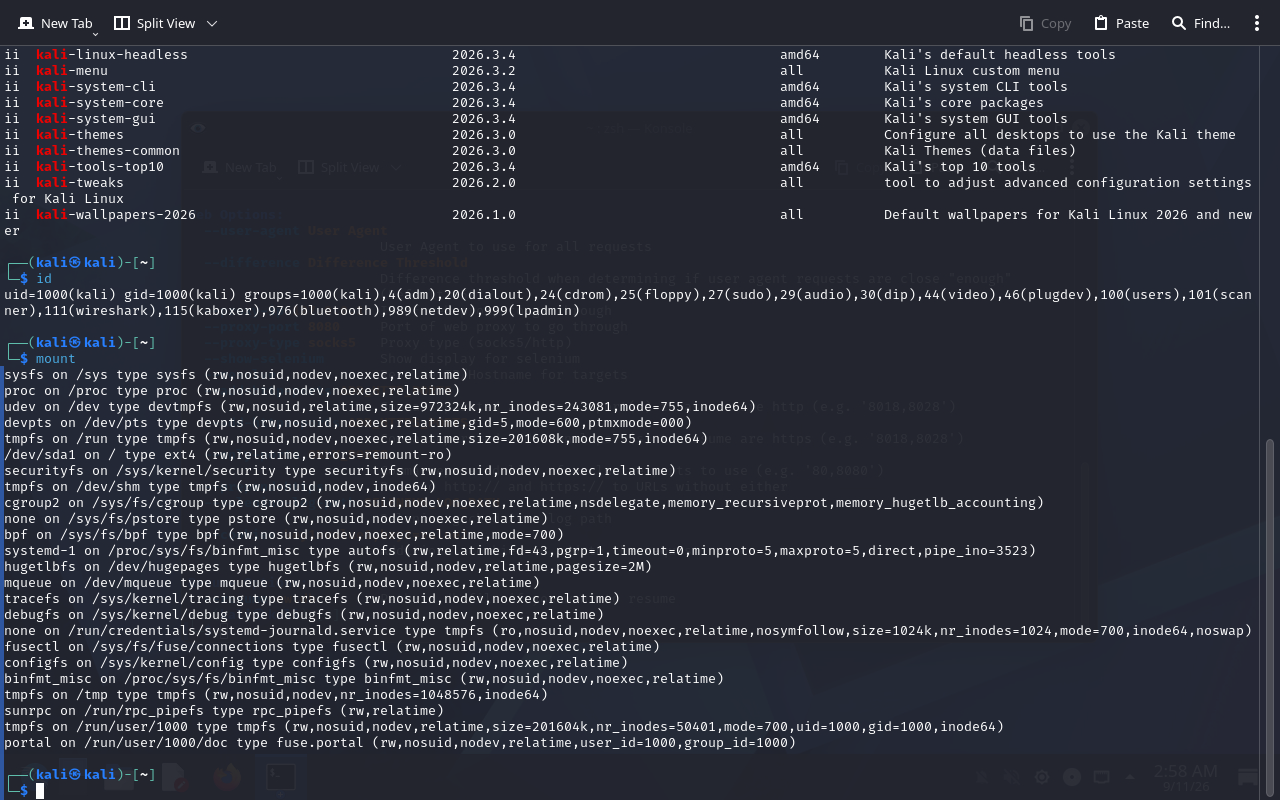Focus the shell prompt cursor
This screenshot has width=1280, height=800.
coord(40,791)
